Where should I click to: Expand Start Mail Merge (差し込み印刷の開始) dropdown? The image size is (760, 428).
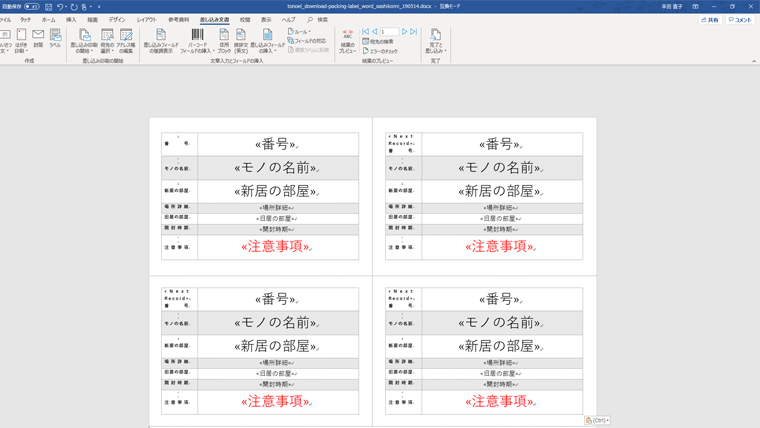click(85, 39)
